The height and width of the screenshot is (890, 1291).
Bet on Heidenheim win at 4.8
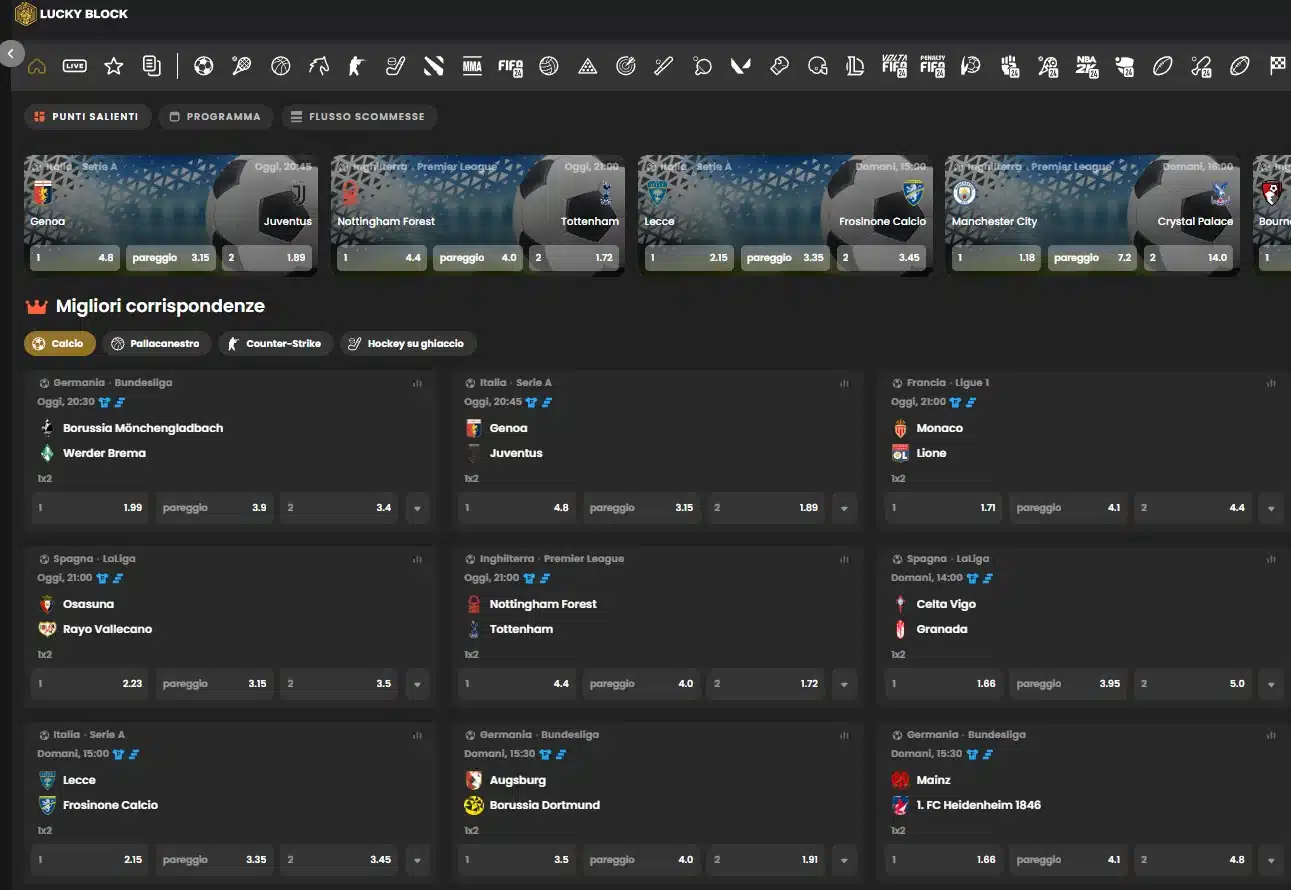click(1193, 860)
